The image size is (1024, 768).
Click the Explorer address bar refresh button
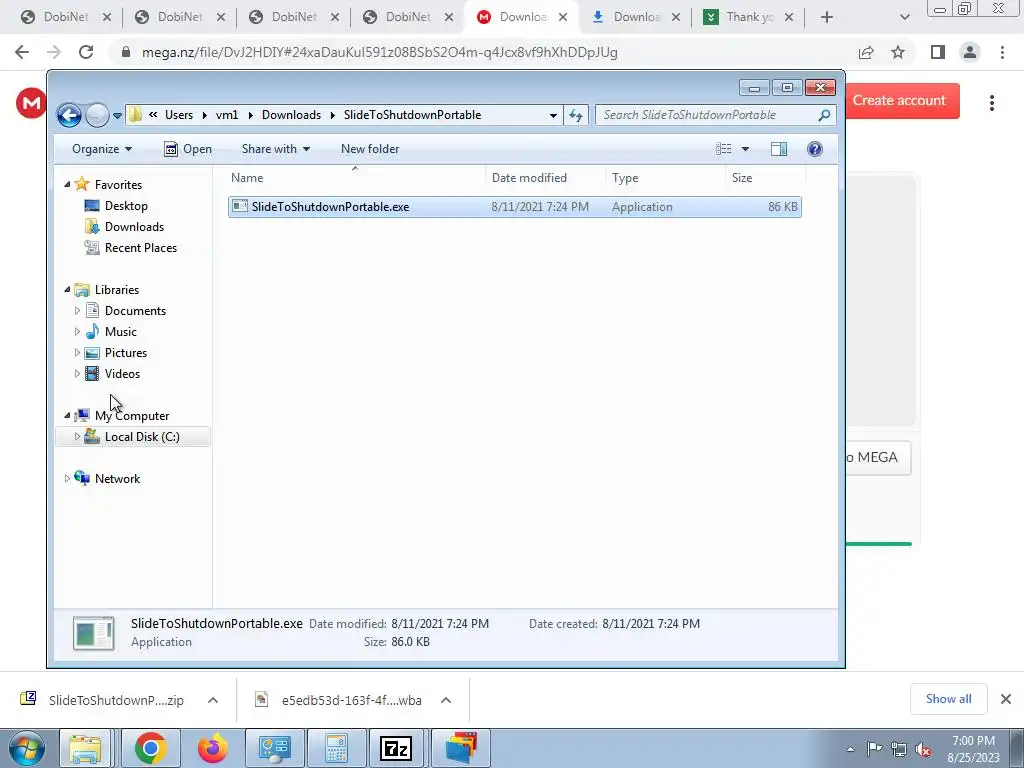pos(575,115)
